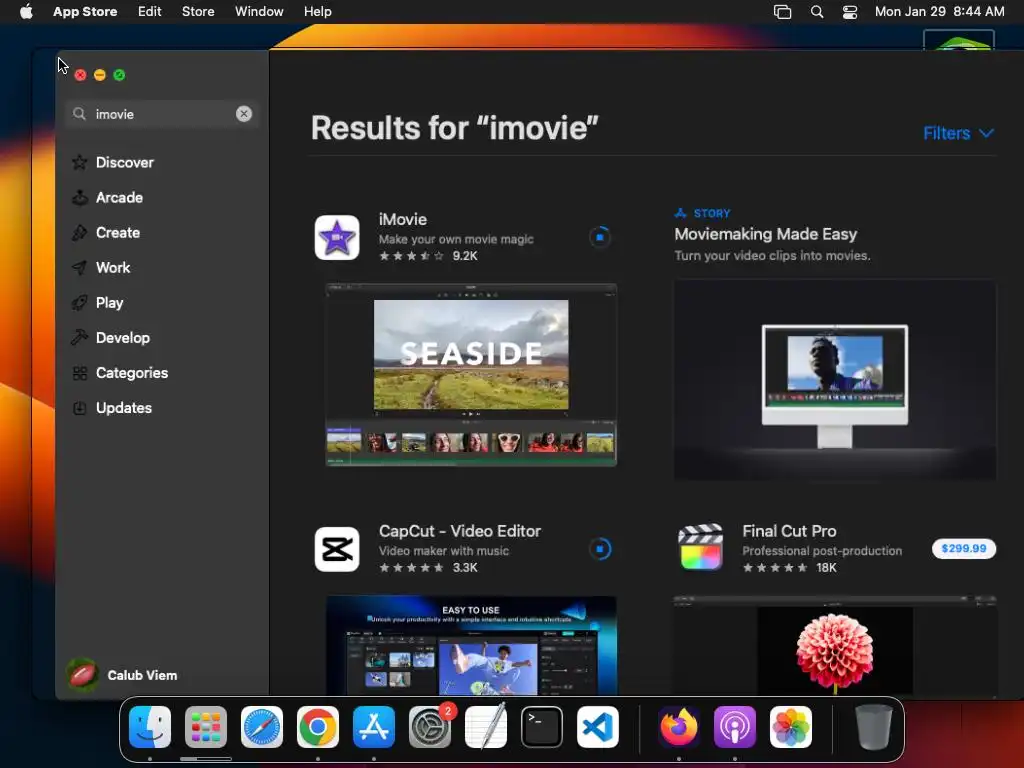Clear the imovie search text
Screen dimensions: 1024x768
[244, 114]
